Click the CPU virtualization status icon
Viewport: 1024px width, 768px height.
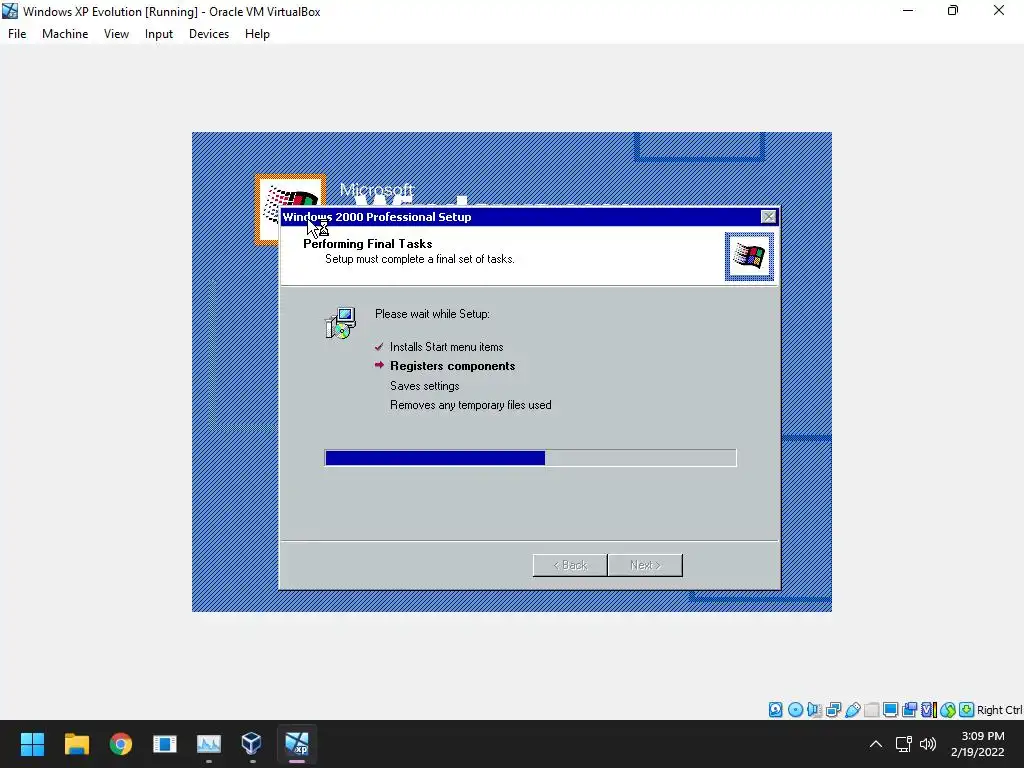(928, 710)
